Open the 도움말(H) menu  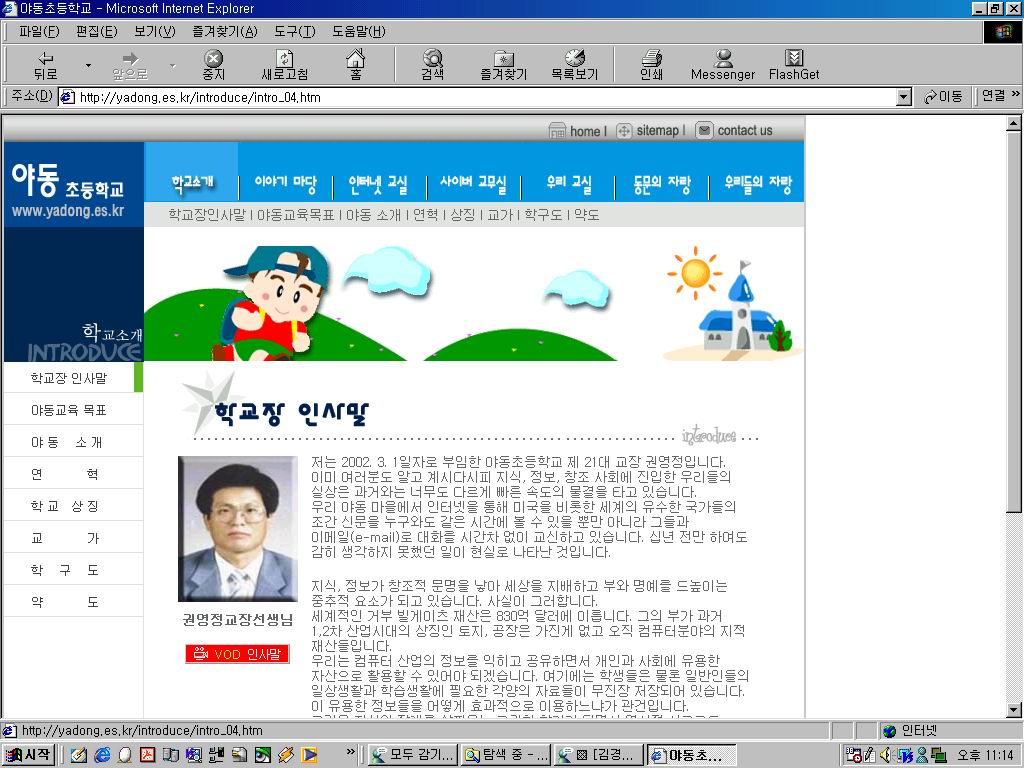tap(359, 31)
